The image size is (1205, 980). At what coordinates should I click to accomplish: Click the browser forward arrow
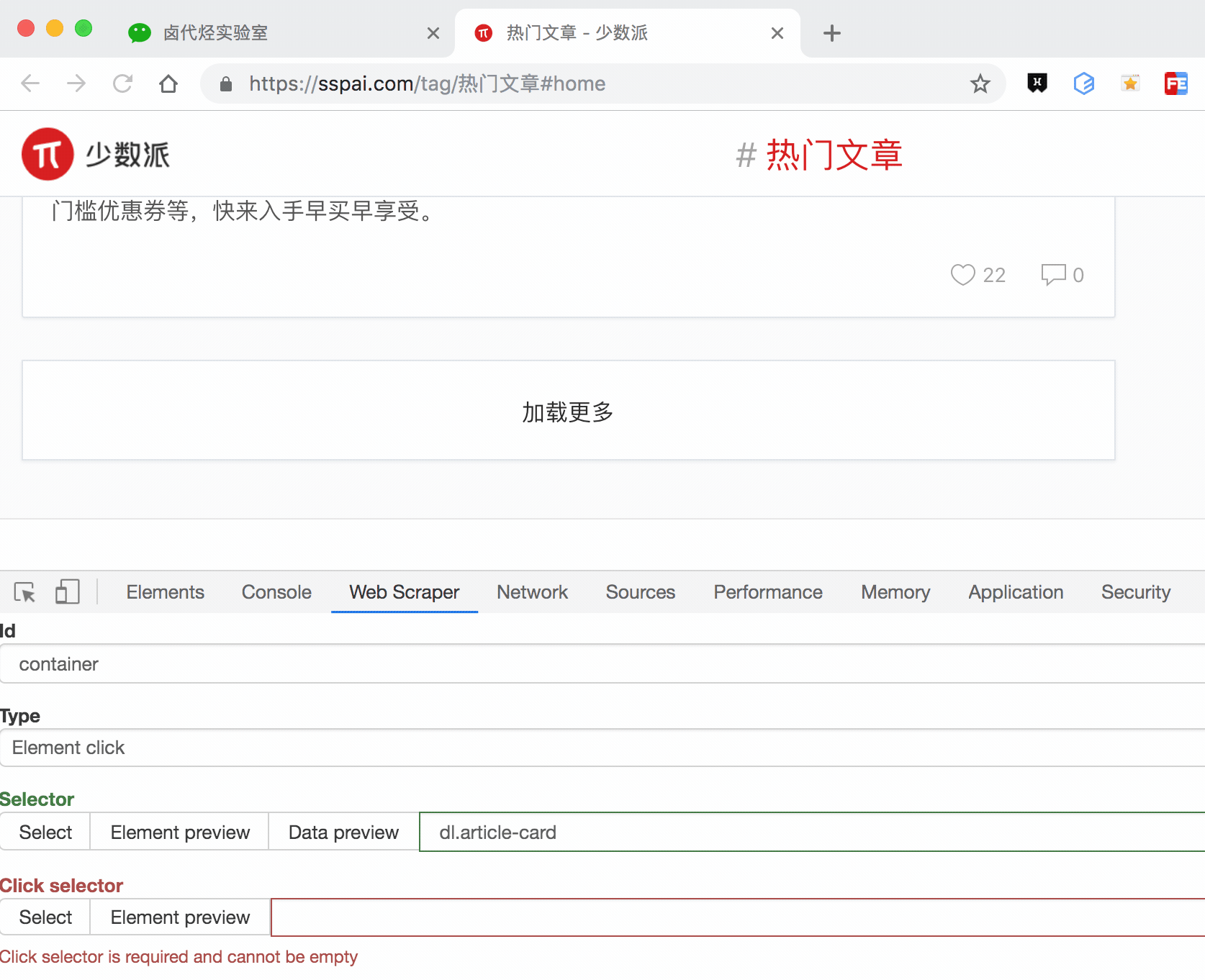[76, 83]
